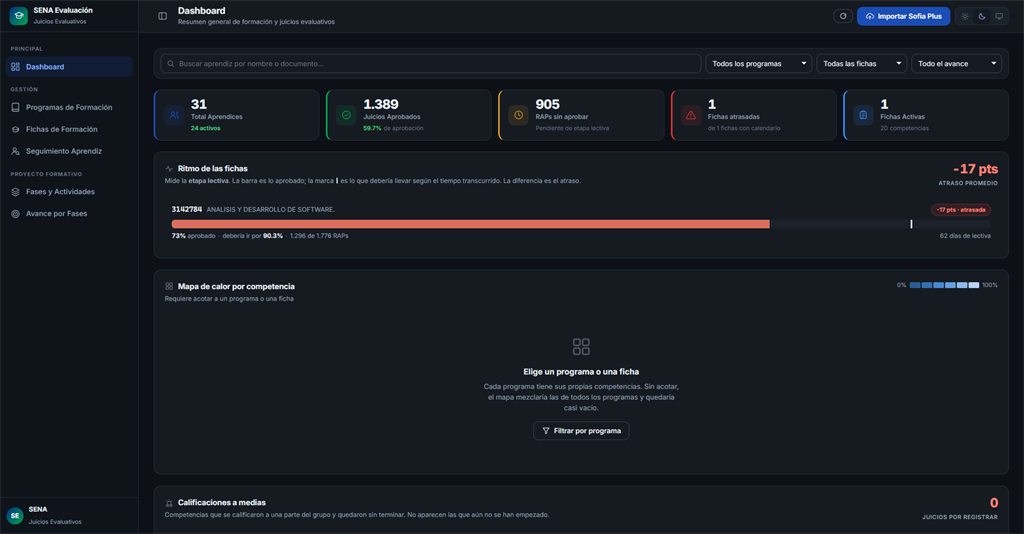Click the refresh icon button
This screenshot has height=534, width=1024.
click(842, 16)
